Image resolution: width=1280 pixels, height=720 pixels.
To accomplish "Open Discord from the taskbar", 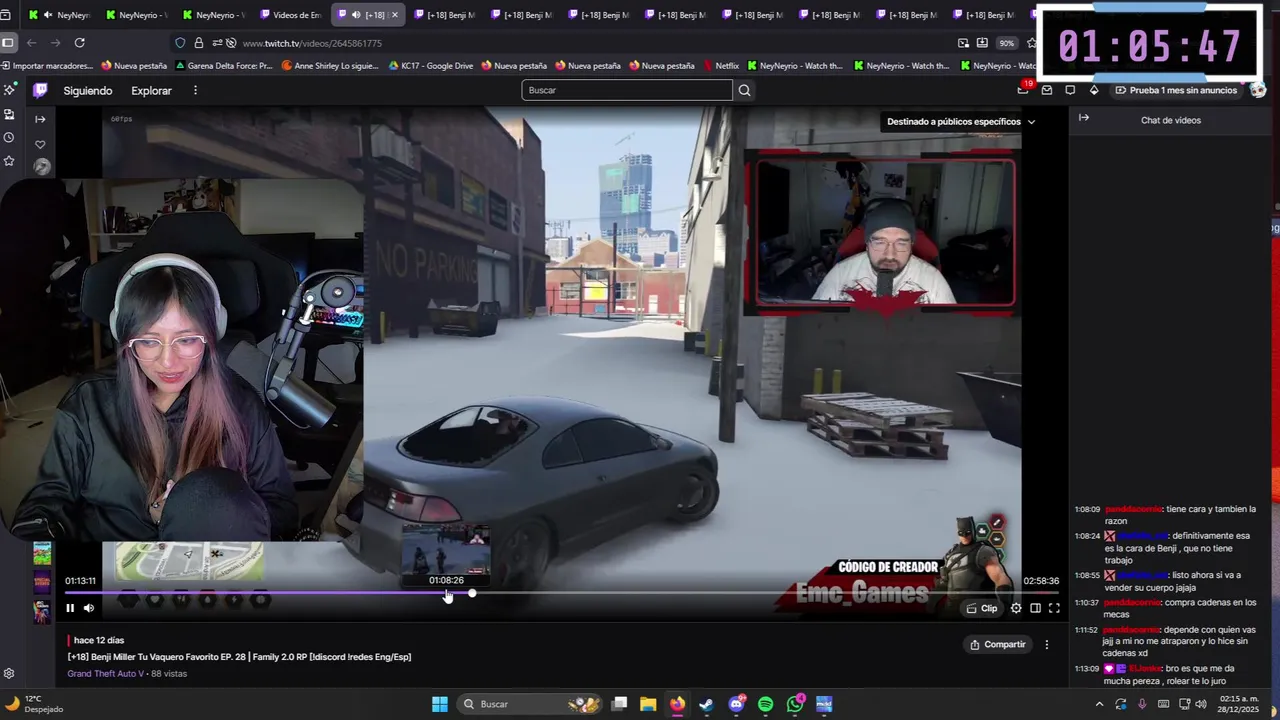I will 737,704.
